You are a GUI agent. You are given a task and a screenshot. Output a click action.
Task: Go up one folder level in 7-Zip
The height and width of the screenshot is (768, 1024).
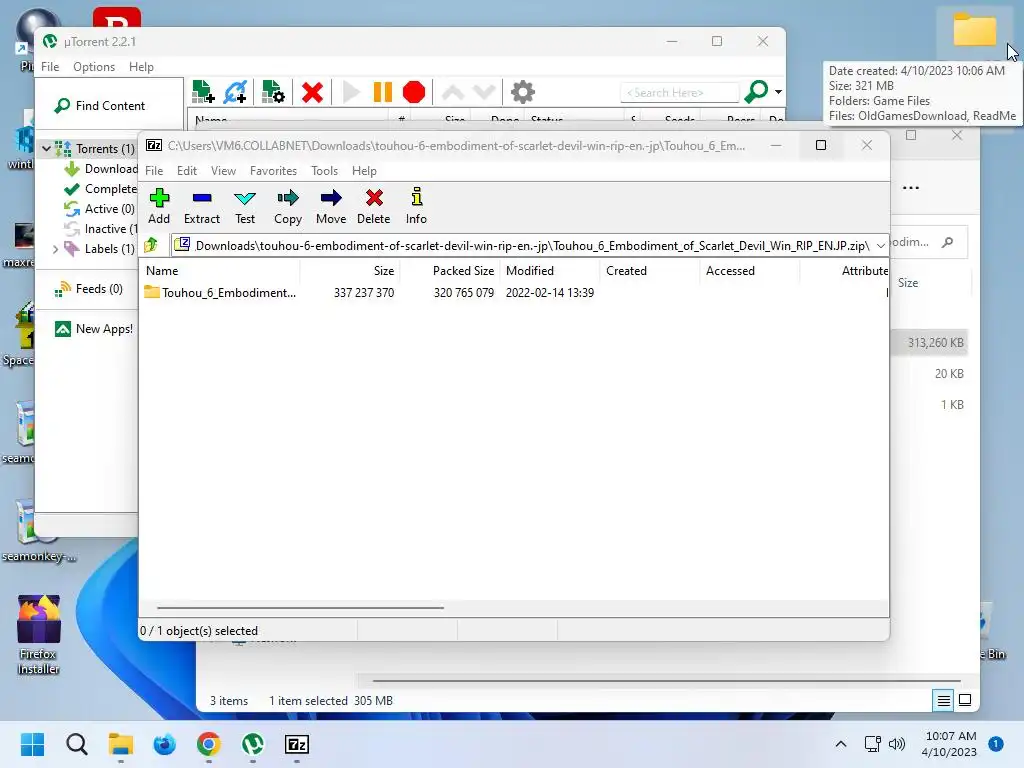(152, 245)
